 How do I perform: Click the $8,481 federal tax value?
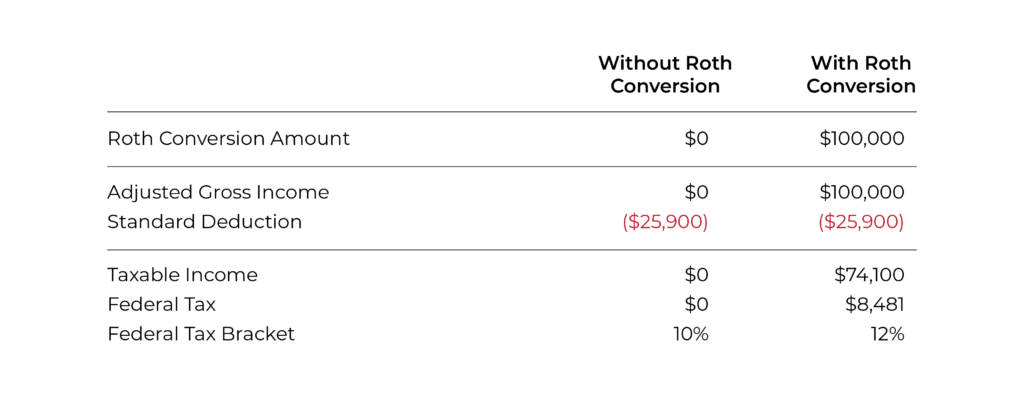[873, 304]
